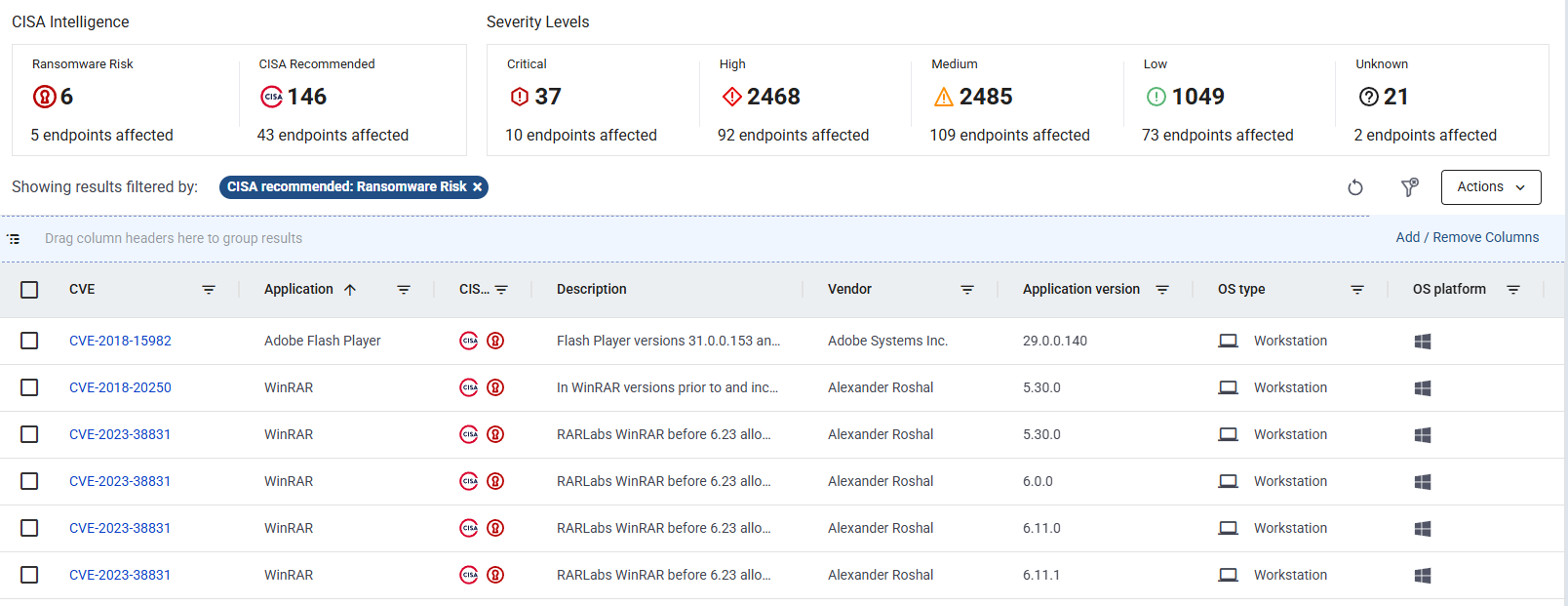Remove the CISA recommended: Ransomware Risk filter chip
Image resolution: width=1568 pixels, height=606 pixels.
tap(478, 187)
